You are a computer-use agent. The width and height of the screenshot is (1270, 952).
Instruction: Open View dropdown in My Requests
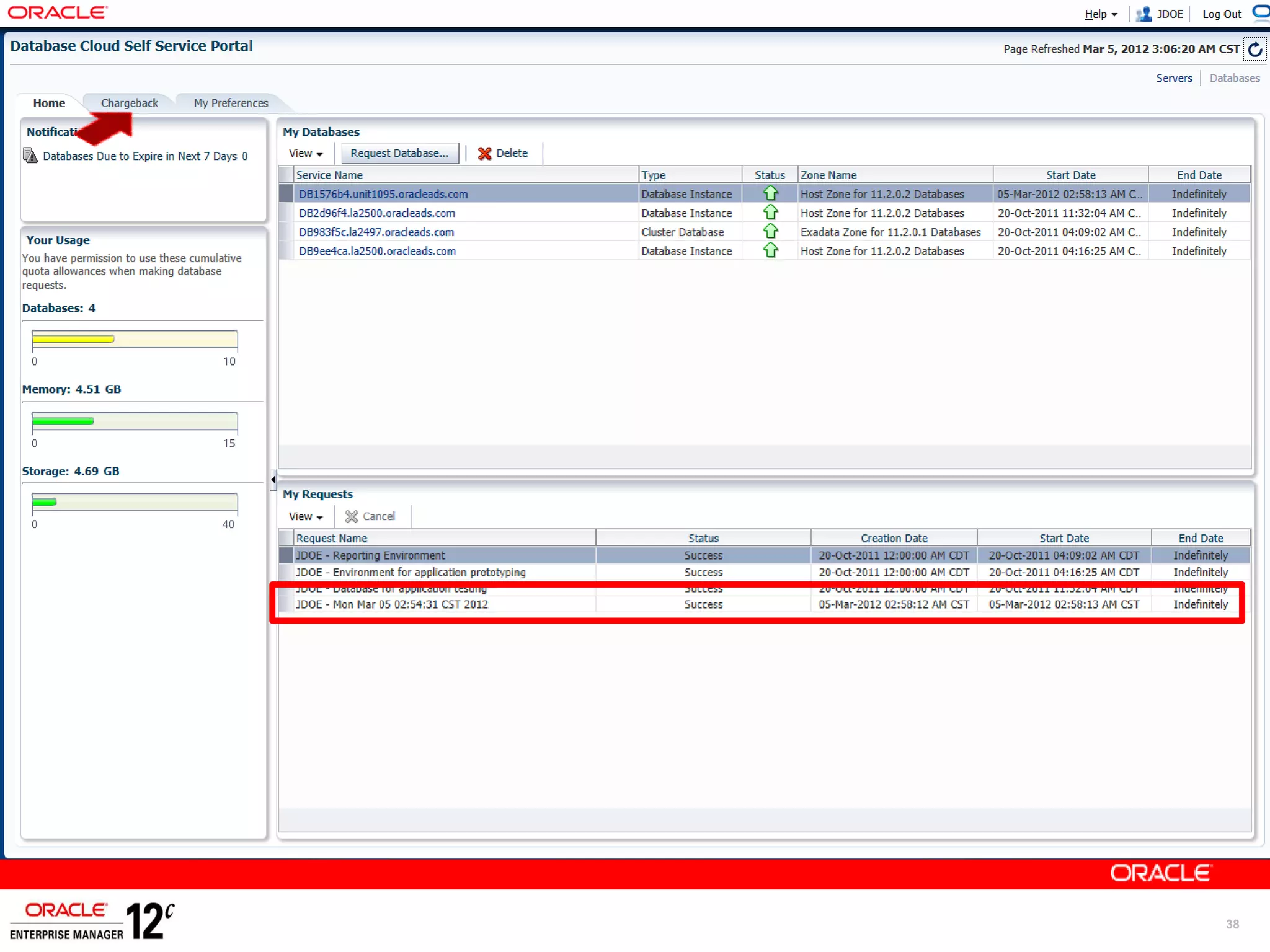click(x=306, y=516)
